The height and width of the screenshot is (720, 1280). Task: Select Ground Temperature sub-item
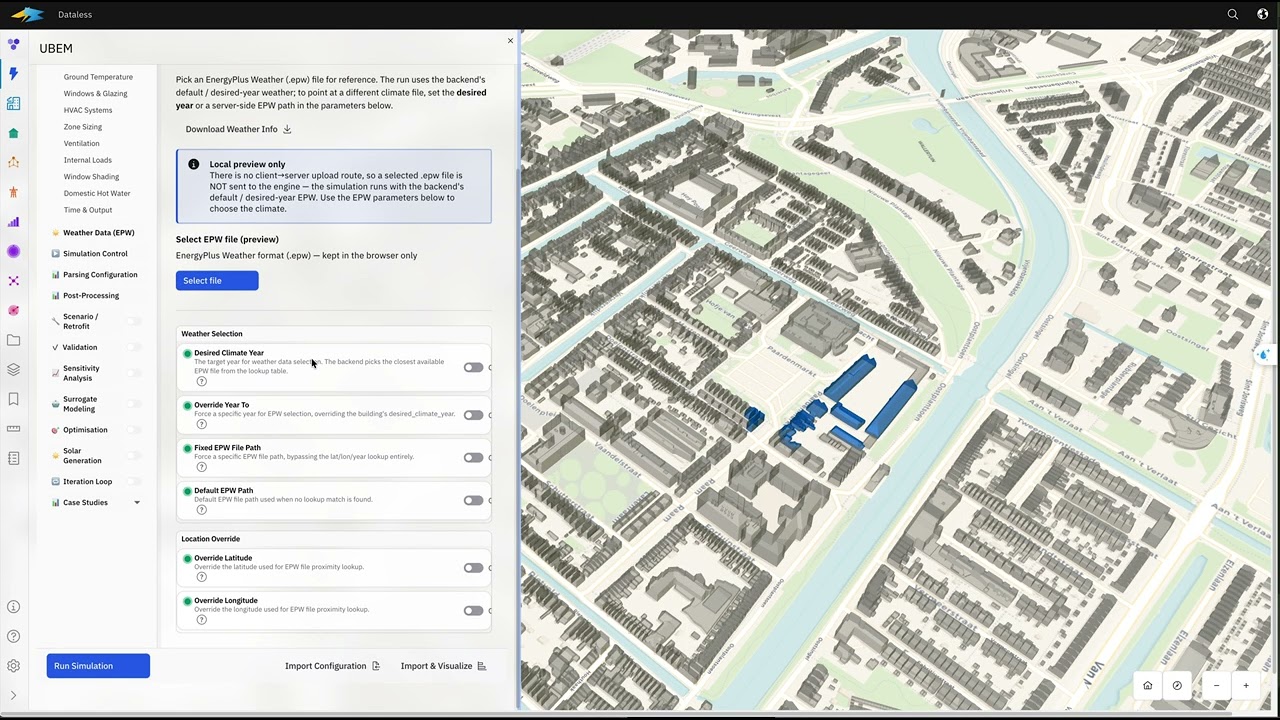98,77
